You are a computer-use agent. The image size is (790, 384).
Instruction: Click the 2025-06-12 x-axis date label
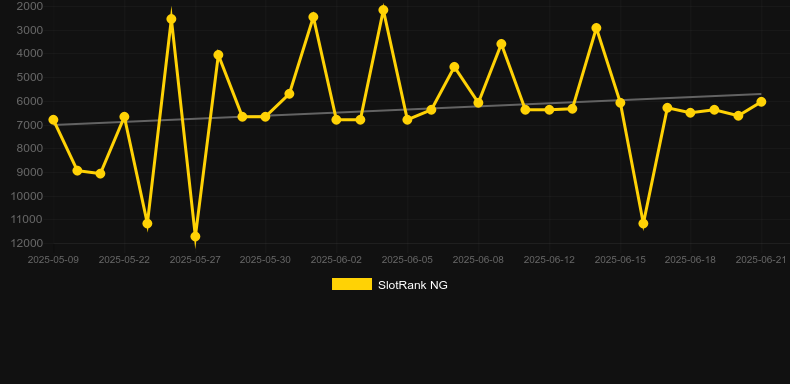549,260
